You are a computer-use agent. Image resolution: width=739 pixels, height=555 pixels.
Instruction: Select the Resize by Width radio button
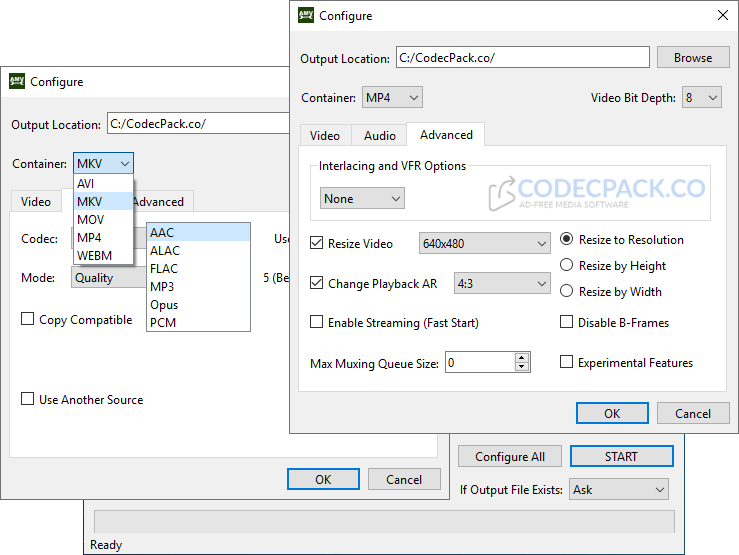pos(566,291)
